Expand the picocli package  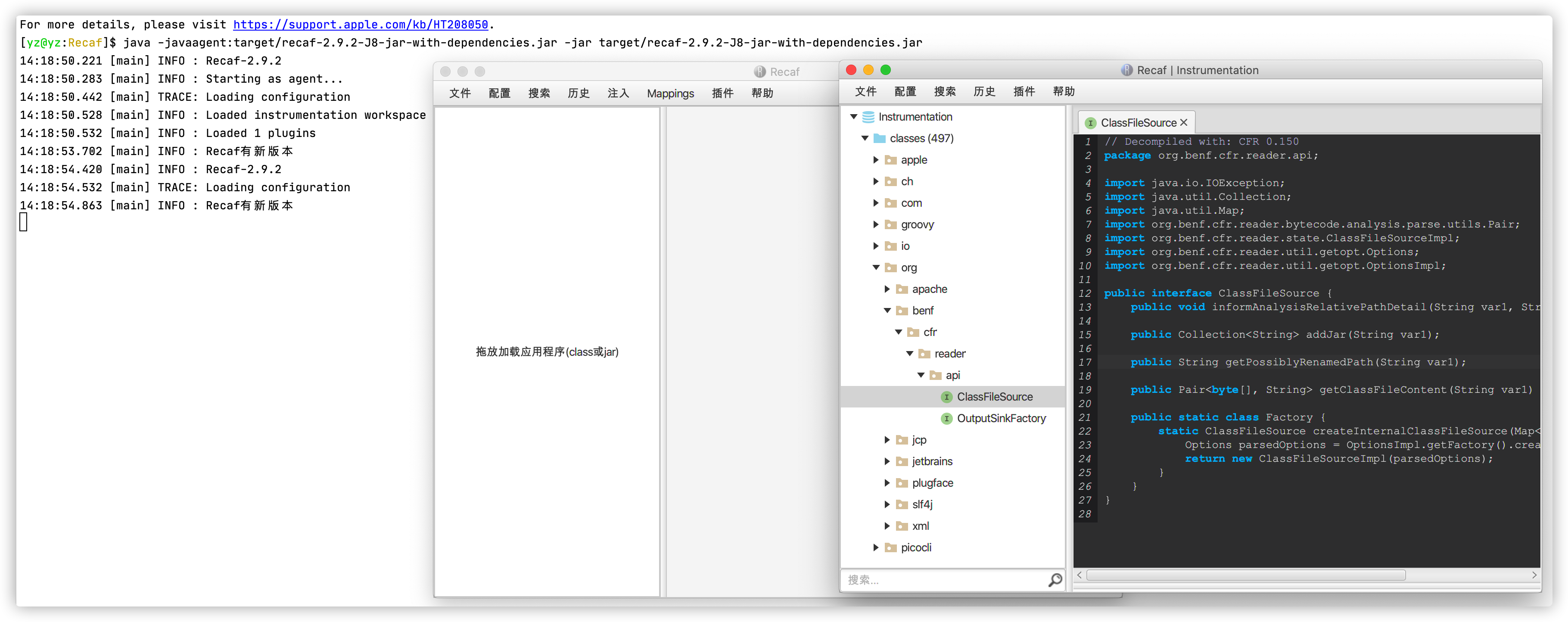coord(876,547)
